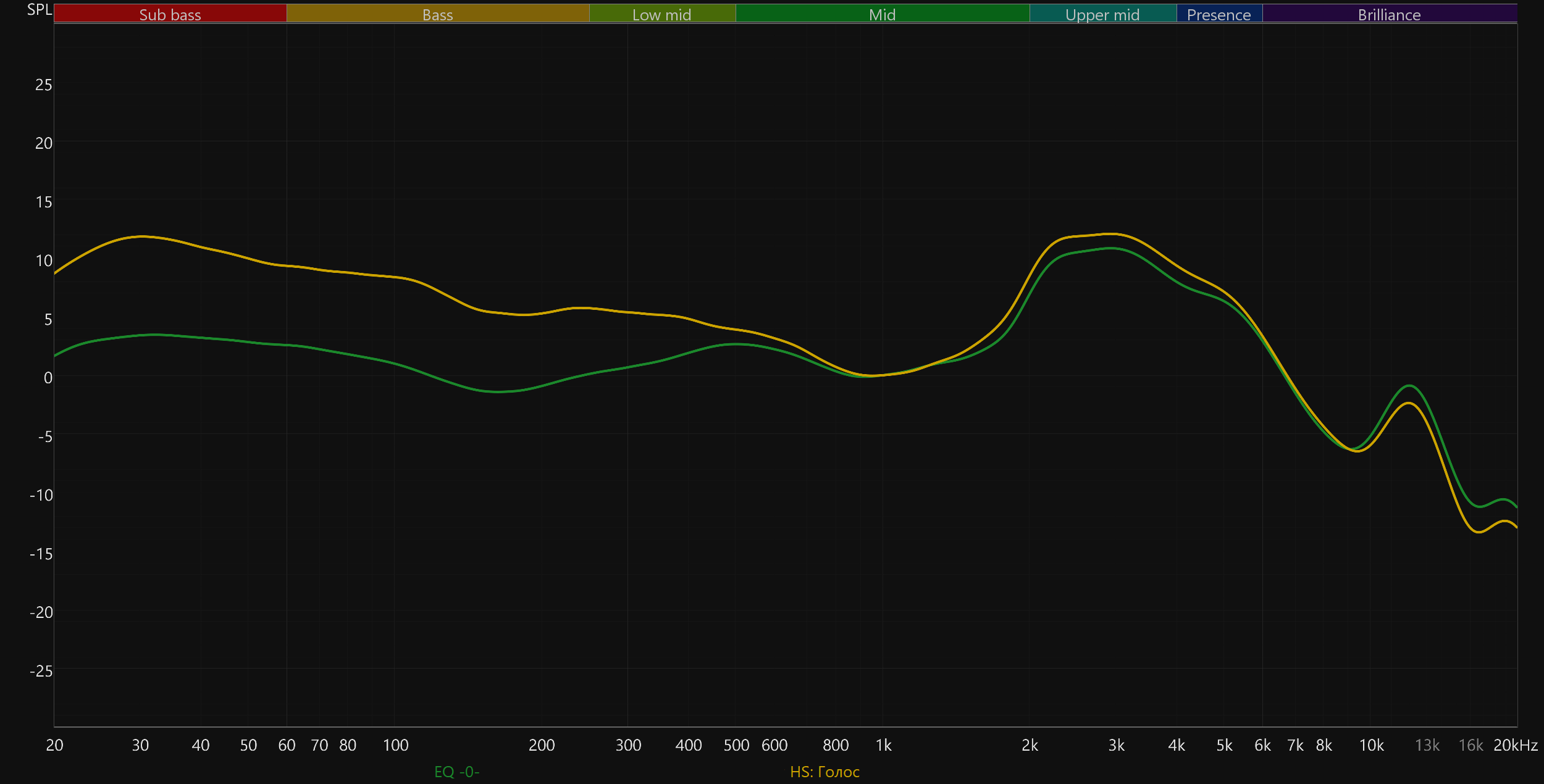Toggle the yellow HS: Голос legend label

(824, 772)
